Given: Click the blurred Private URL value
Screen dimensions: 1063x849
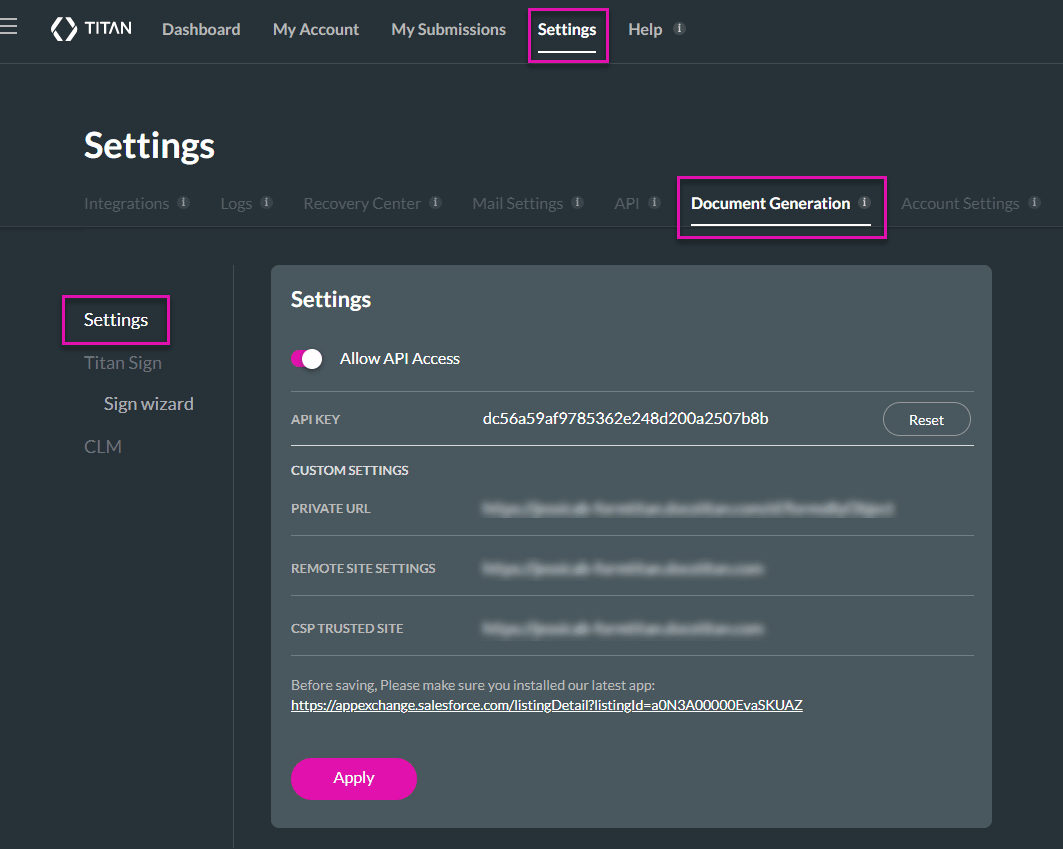Looking at the screenshot, I should pyautogui.click(x=687, y=509).
